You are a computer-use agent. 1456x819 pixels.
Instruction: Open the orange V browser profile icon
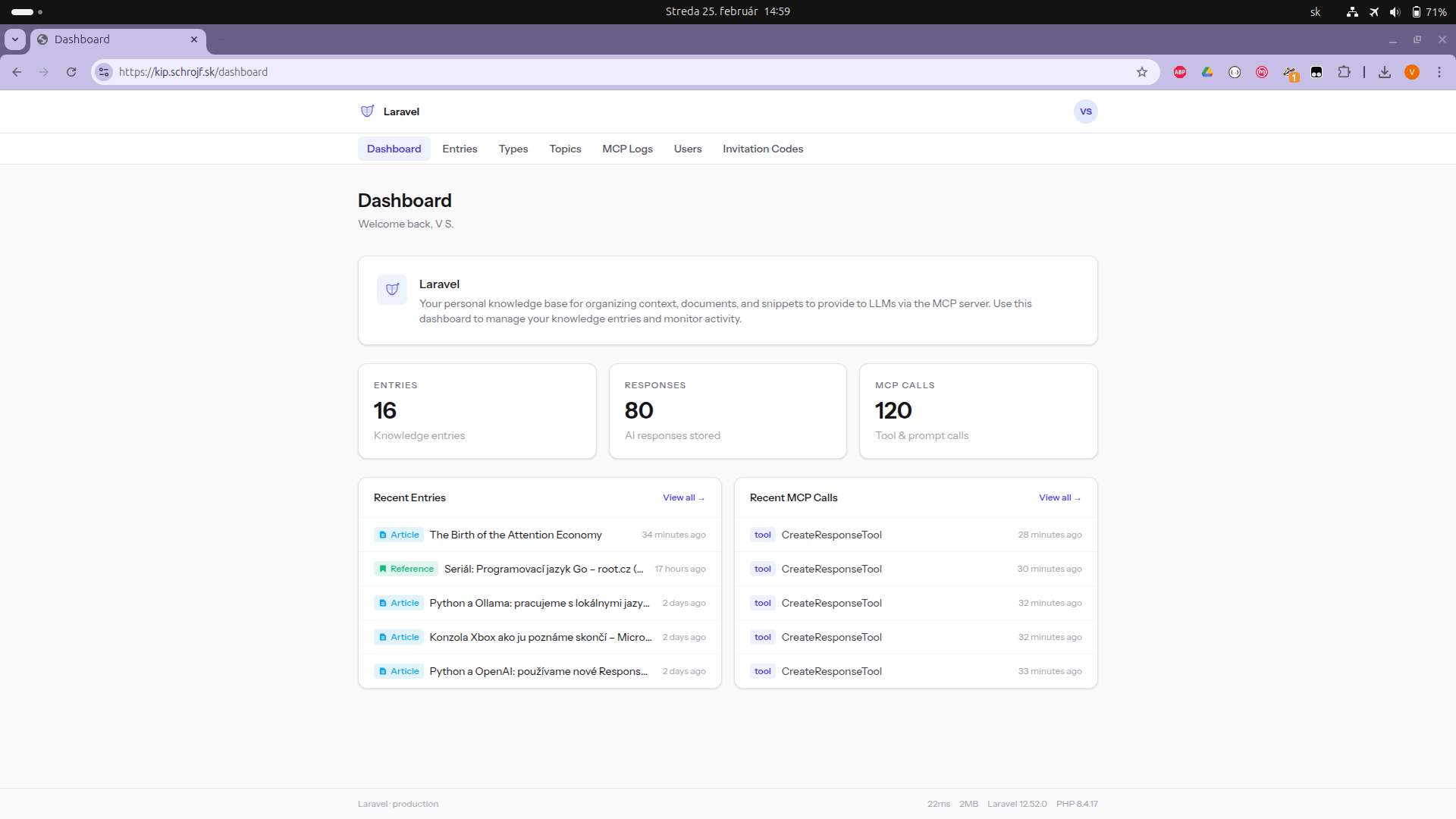coord(1412,72)
